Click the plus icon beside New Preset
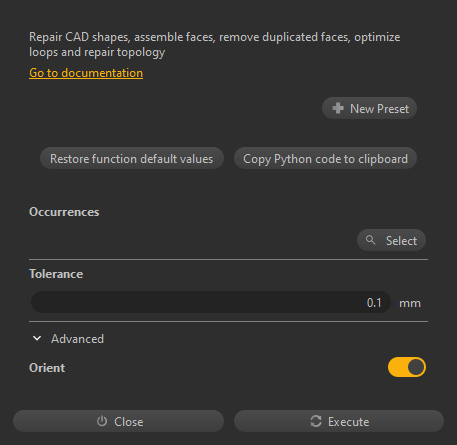Viewport: 457px width, 445px height. click(338, 108)
